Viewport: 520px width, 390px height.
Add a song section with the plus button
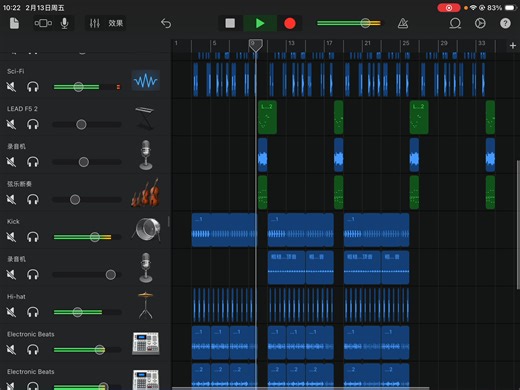[x=513, y=46]
